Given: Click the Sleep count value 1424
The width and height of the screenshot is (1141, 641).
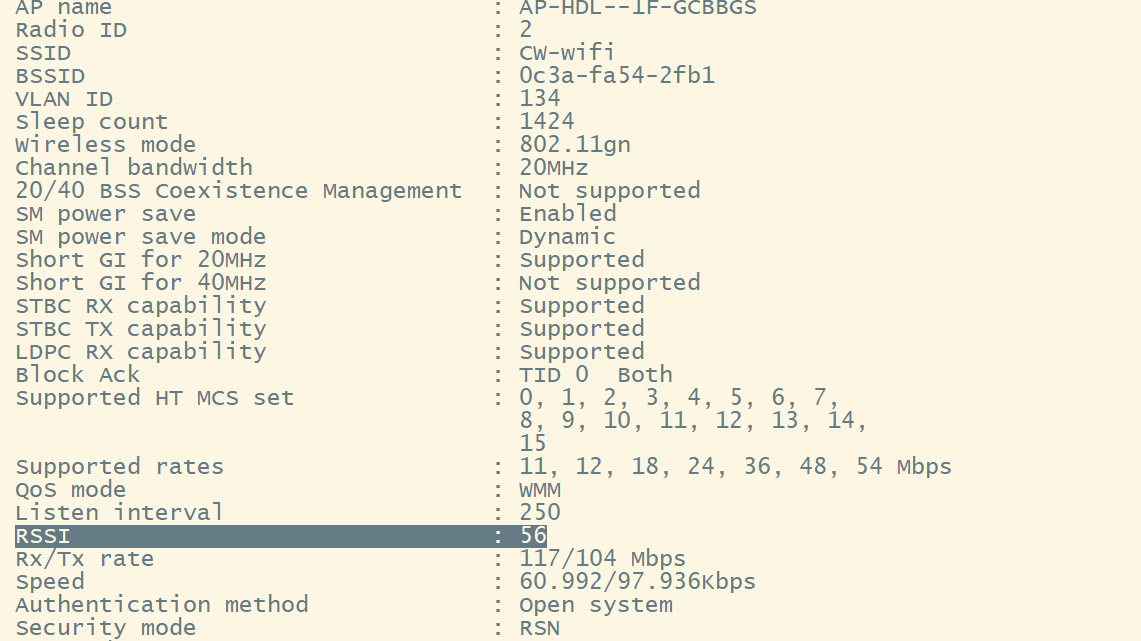Looking at the screenshot, I should [x=546, y=122].
